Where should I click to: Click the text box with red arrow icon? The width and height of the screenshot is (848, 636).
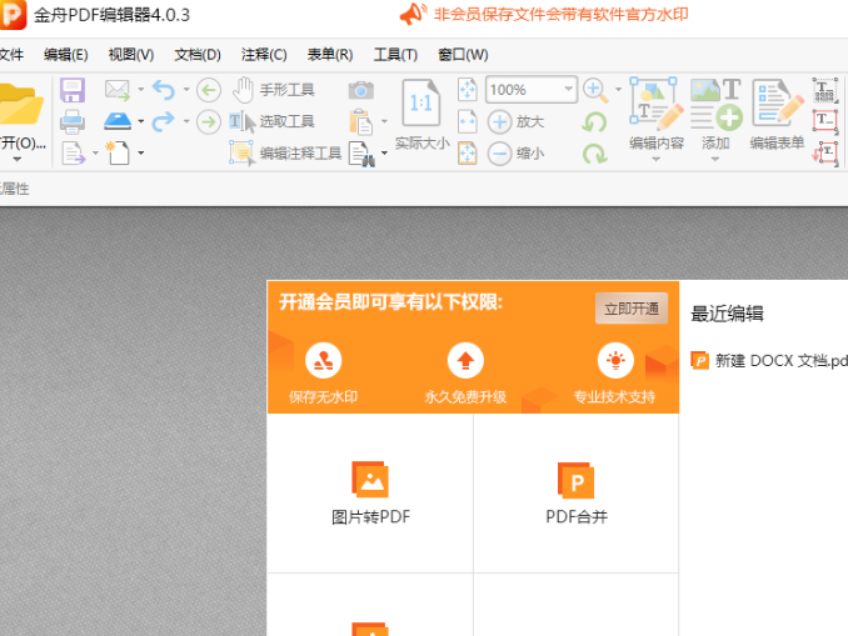pos(825,154)
